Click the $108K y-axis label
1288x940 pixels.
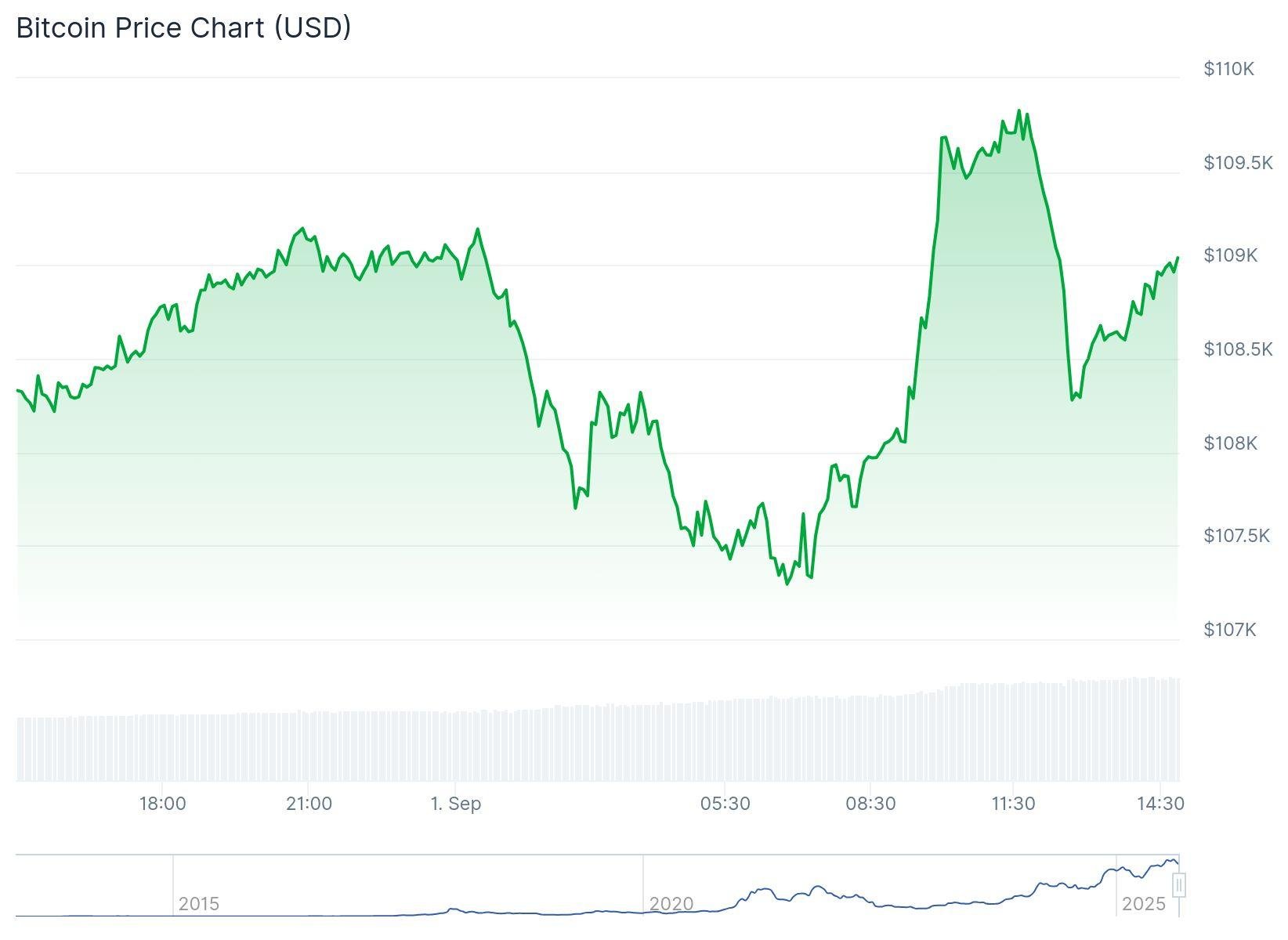click(x=1230, y=443)
